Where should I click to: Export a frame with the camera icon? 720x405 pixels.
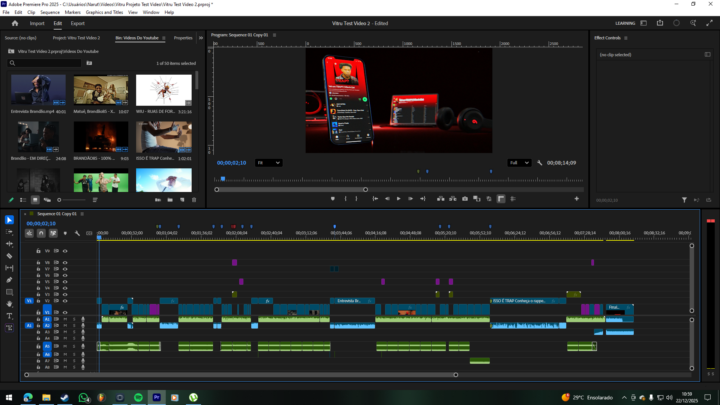pyautogui.click(x=465, y=198)
